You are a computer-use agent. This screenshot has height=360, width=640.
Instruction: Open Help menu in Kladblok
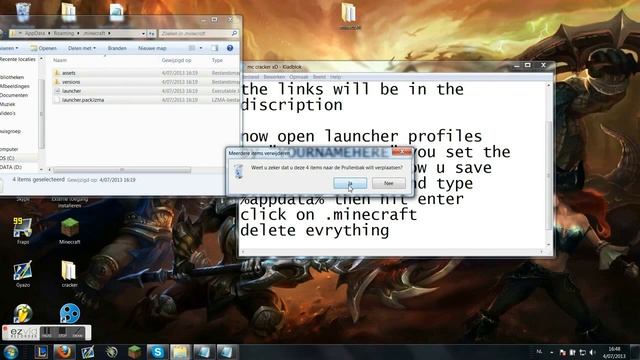pyautogui.click(x=335, y=77)
